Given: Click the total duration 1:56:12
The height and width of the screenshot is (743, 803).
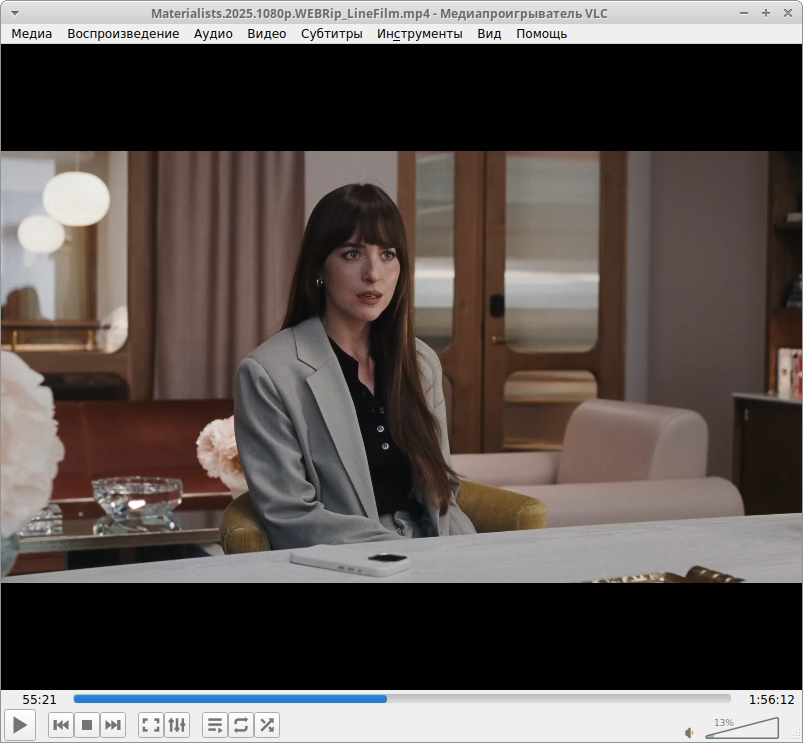Looking at the screenshot, I should coord(771,699).
